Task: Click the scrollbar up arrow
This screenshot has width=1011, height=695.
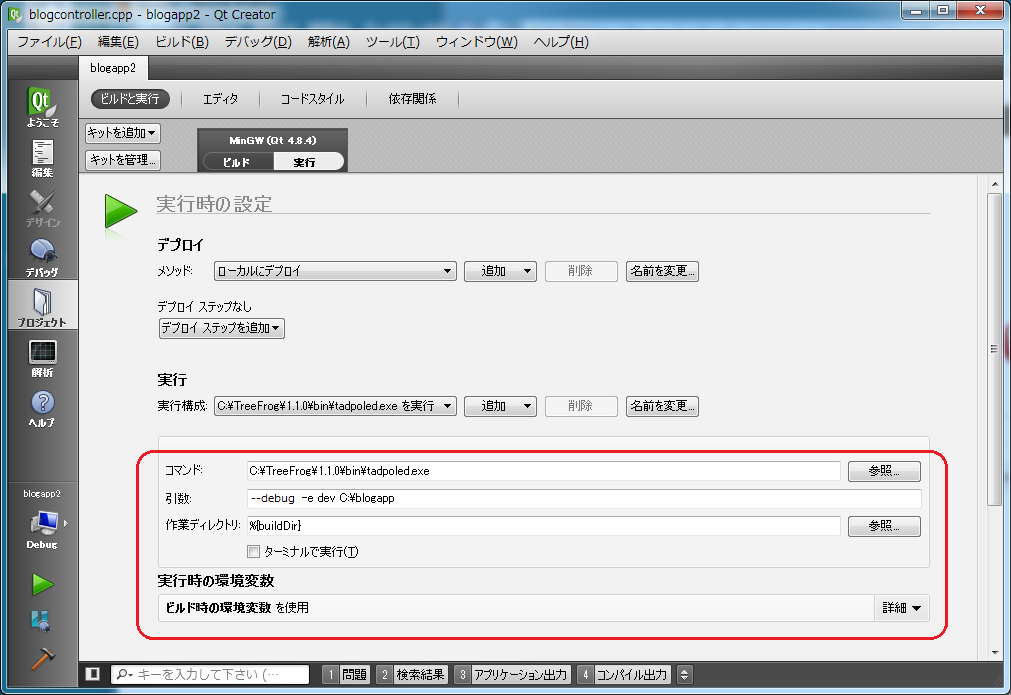Action: click(x=994, y=184)
